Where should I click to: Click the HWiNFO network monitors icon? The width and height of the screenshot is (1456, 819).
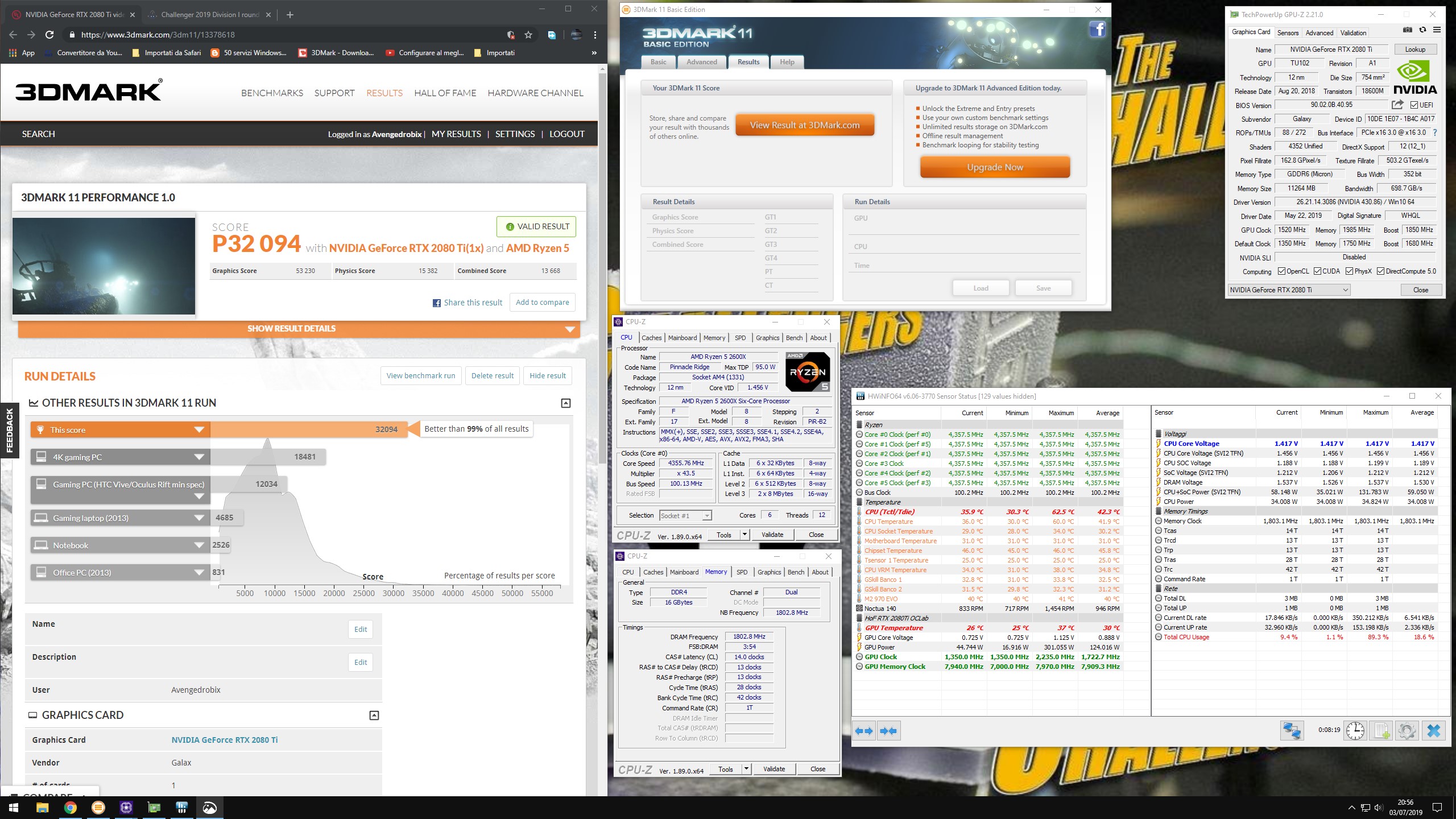(x=1292, y=730)
